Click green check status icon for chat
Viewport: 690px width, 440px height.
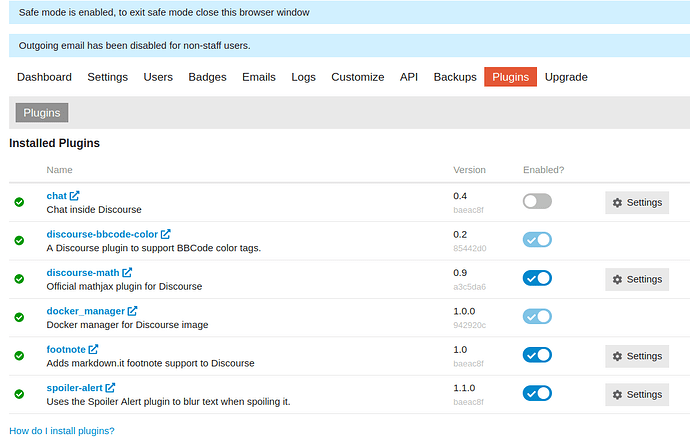tap(19, 202)
